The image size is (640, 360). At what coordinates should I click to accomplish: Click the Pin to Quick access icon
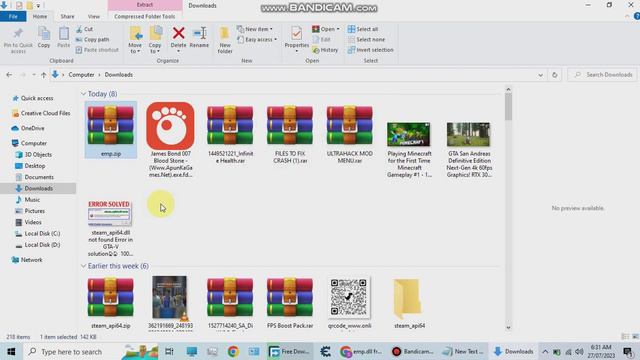click(18, 40)
